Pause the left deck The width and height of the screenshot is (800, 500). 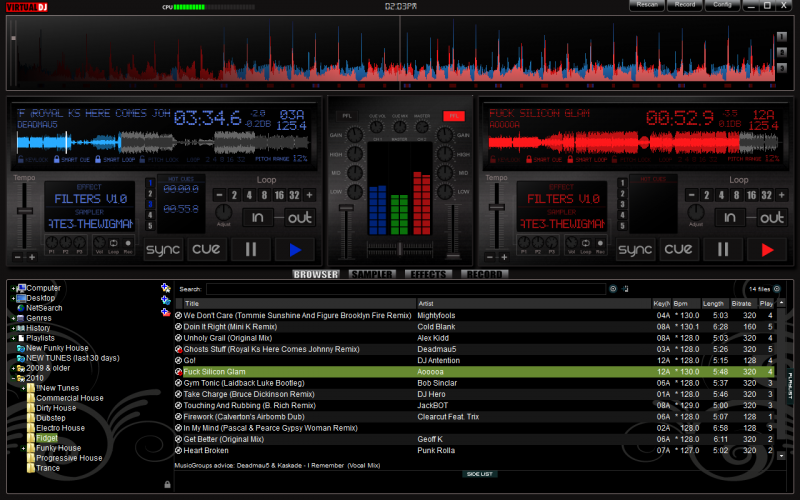251,249
